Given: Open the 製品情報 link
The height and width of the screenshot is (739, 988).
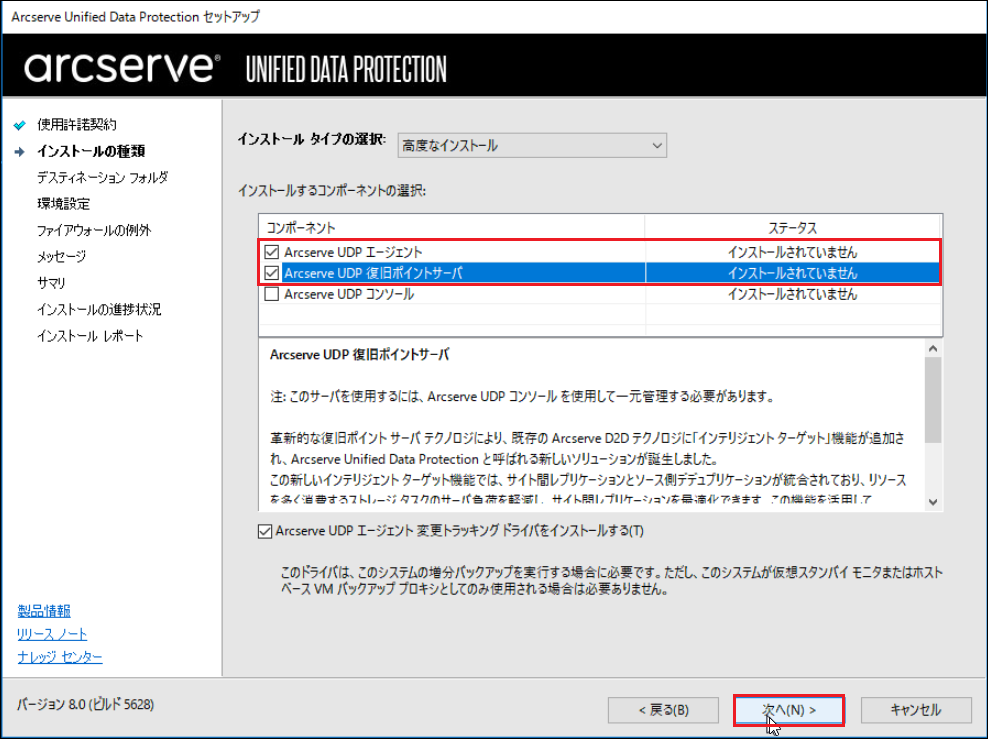Looking at the screenshot, I should click(x=44, y=610).
